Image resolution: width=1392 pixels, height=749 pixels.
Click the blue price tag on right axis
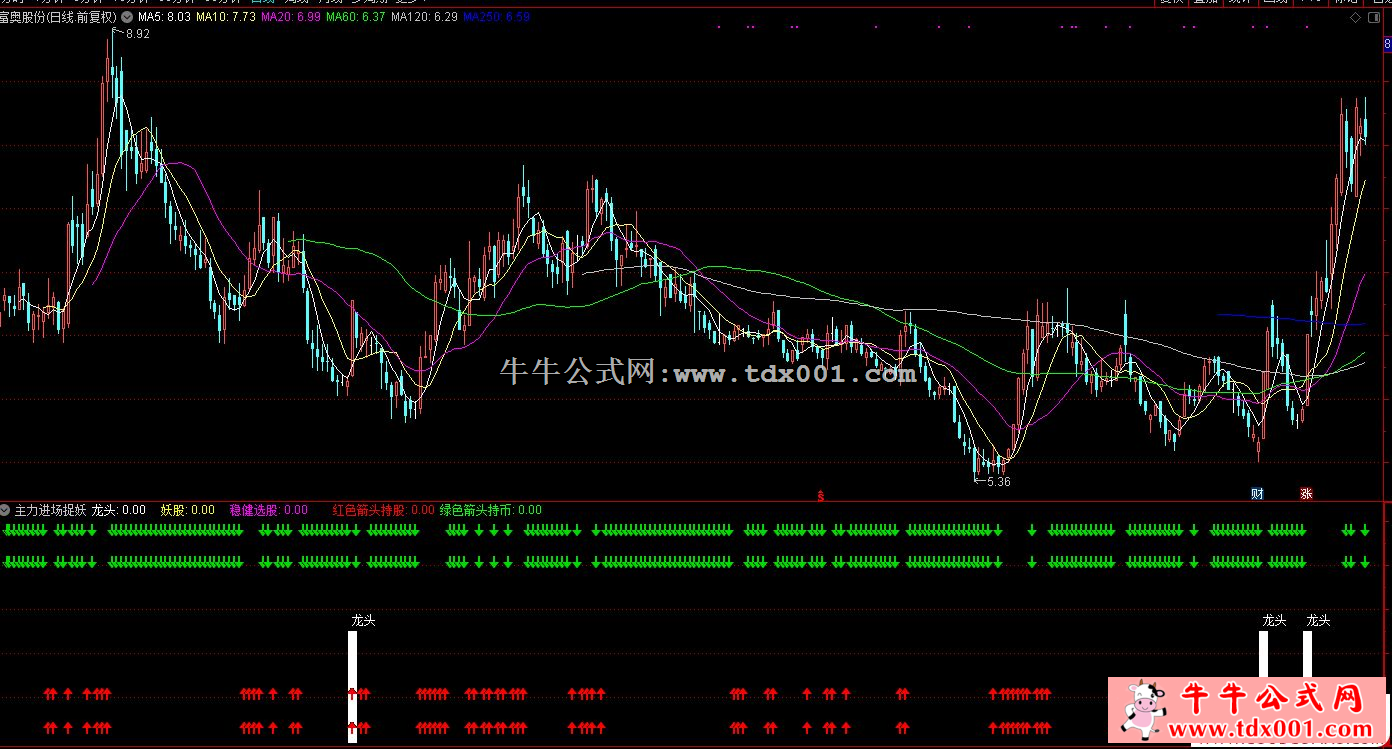tap(1387, 45)
